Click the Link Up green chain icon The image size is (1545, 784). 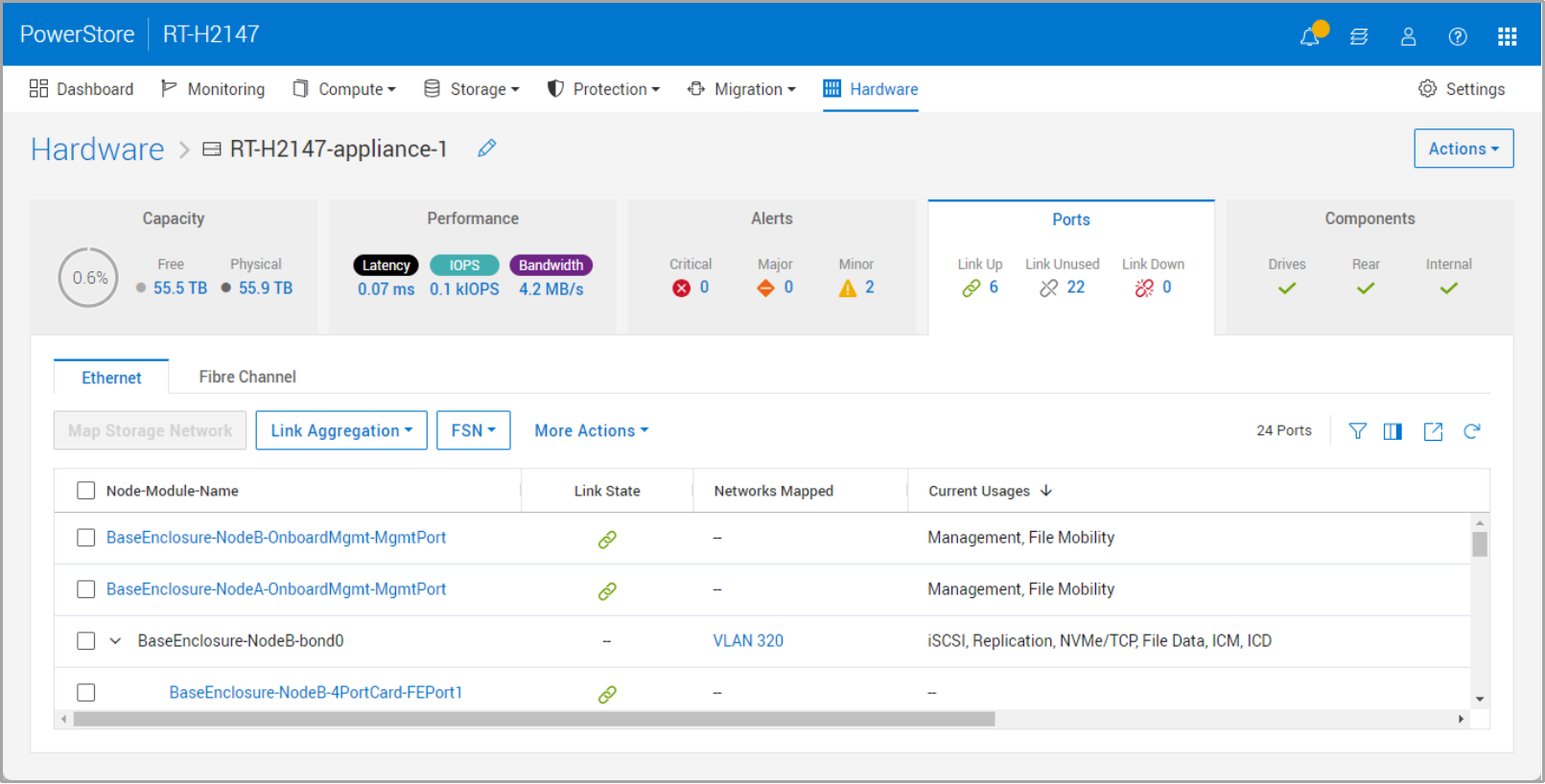971,288
